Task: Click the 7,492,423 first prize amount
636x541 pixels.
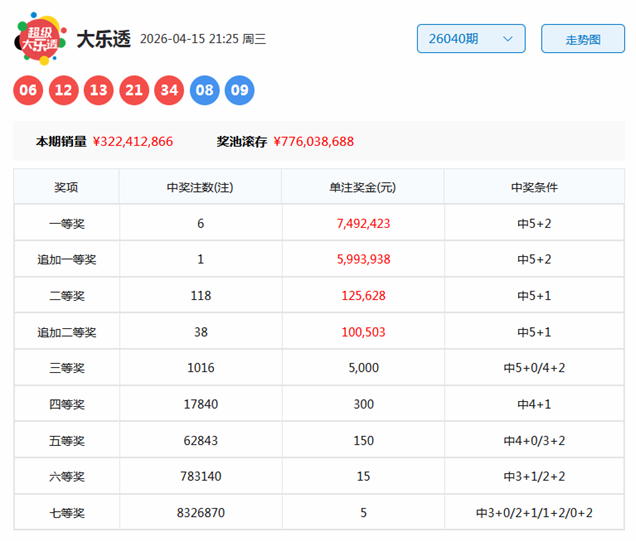Action: click(363, 224)
